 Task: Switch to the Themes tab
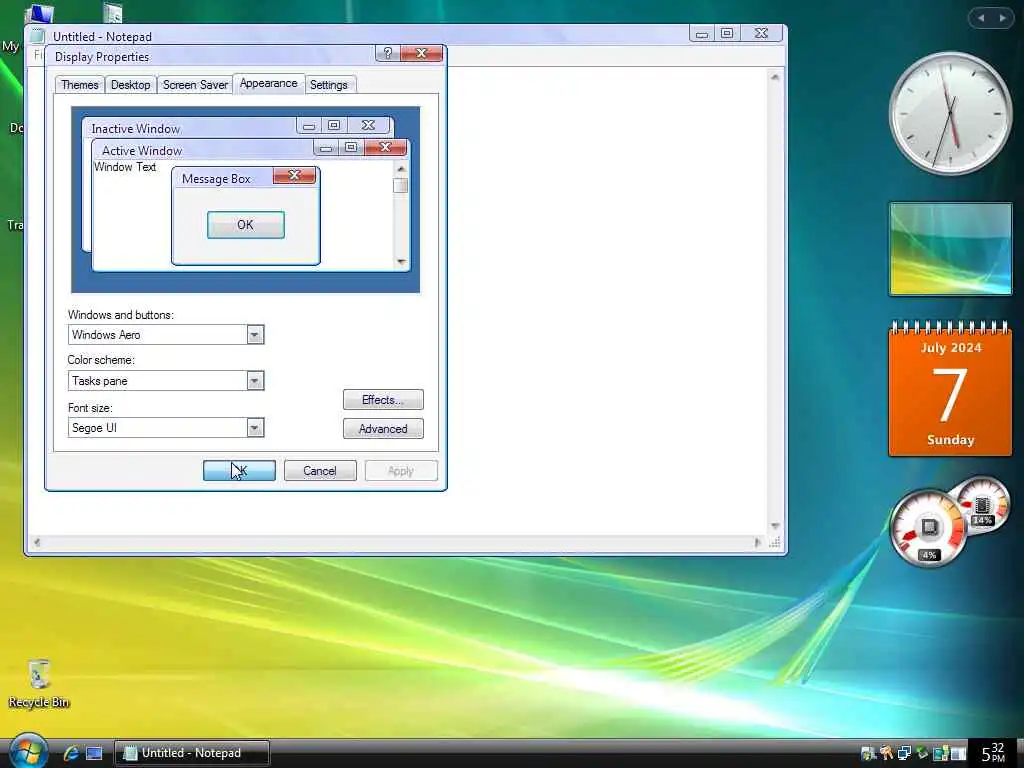point(80,85)
